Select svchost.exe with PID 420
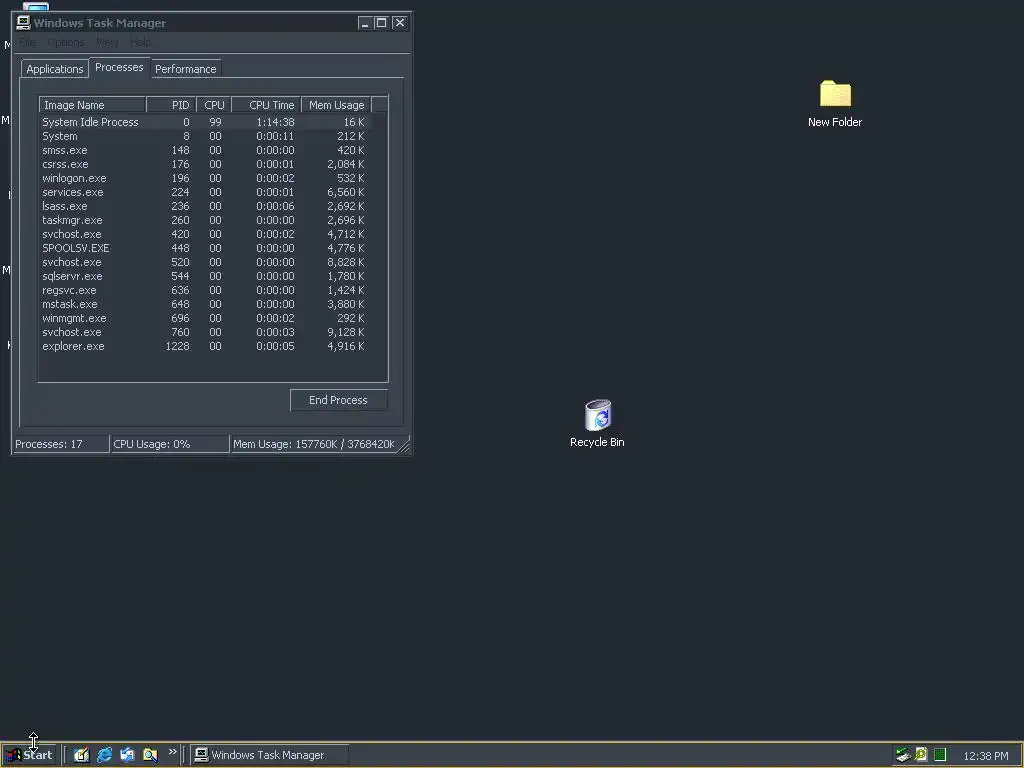The image size is (1024, 768). [204, 234]
